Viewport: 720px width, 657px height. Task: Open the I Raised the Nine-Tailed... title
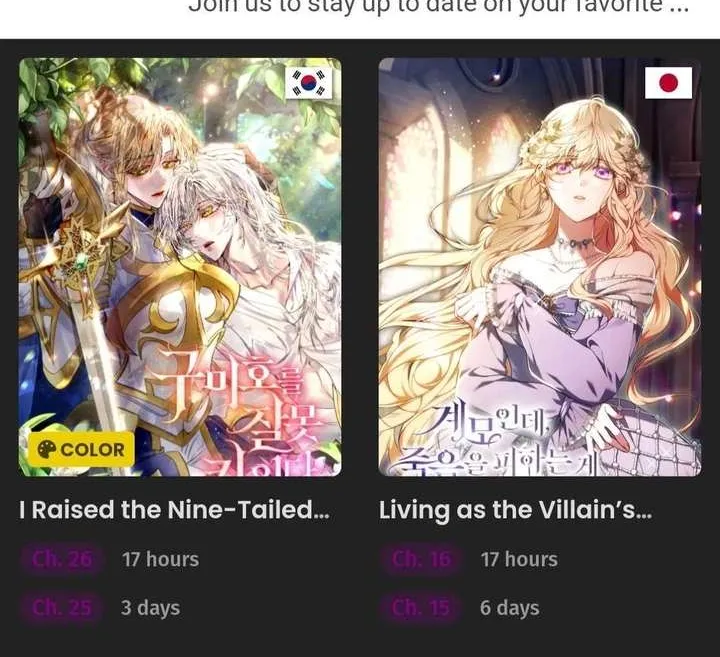point(174,510)
